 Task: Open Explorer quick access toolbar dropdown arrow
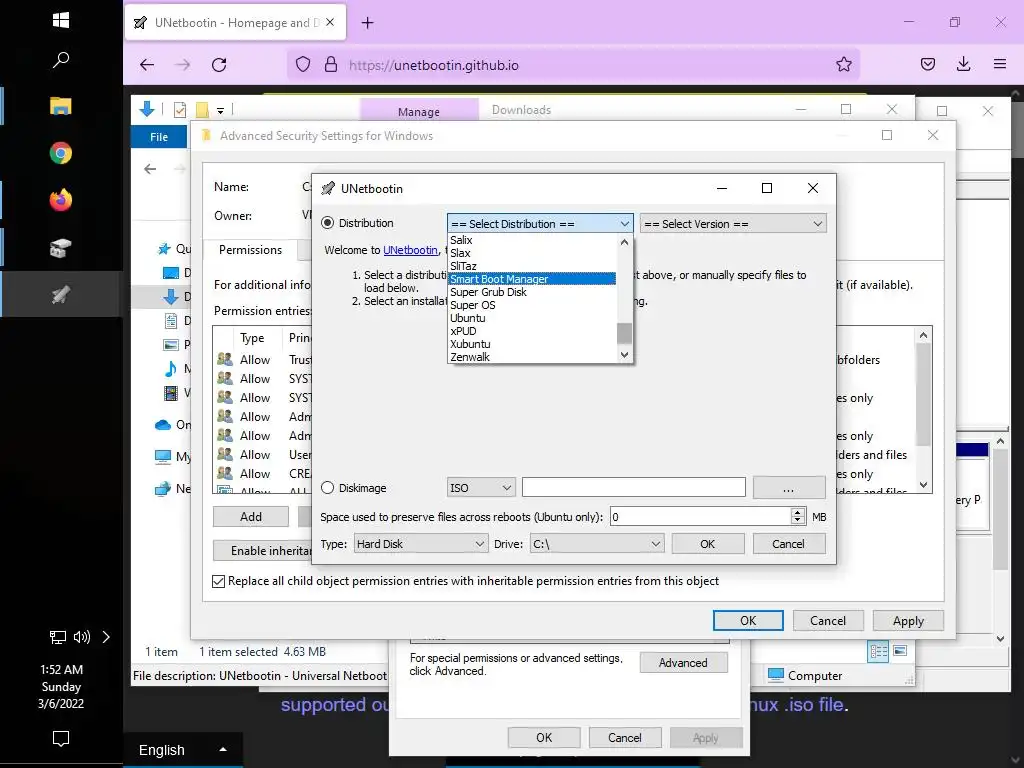pyautogui.click(x=221, y=111)
